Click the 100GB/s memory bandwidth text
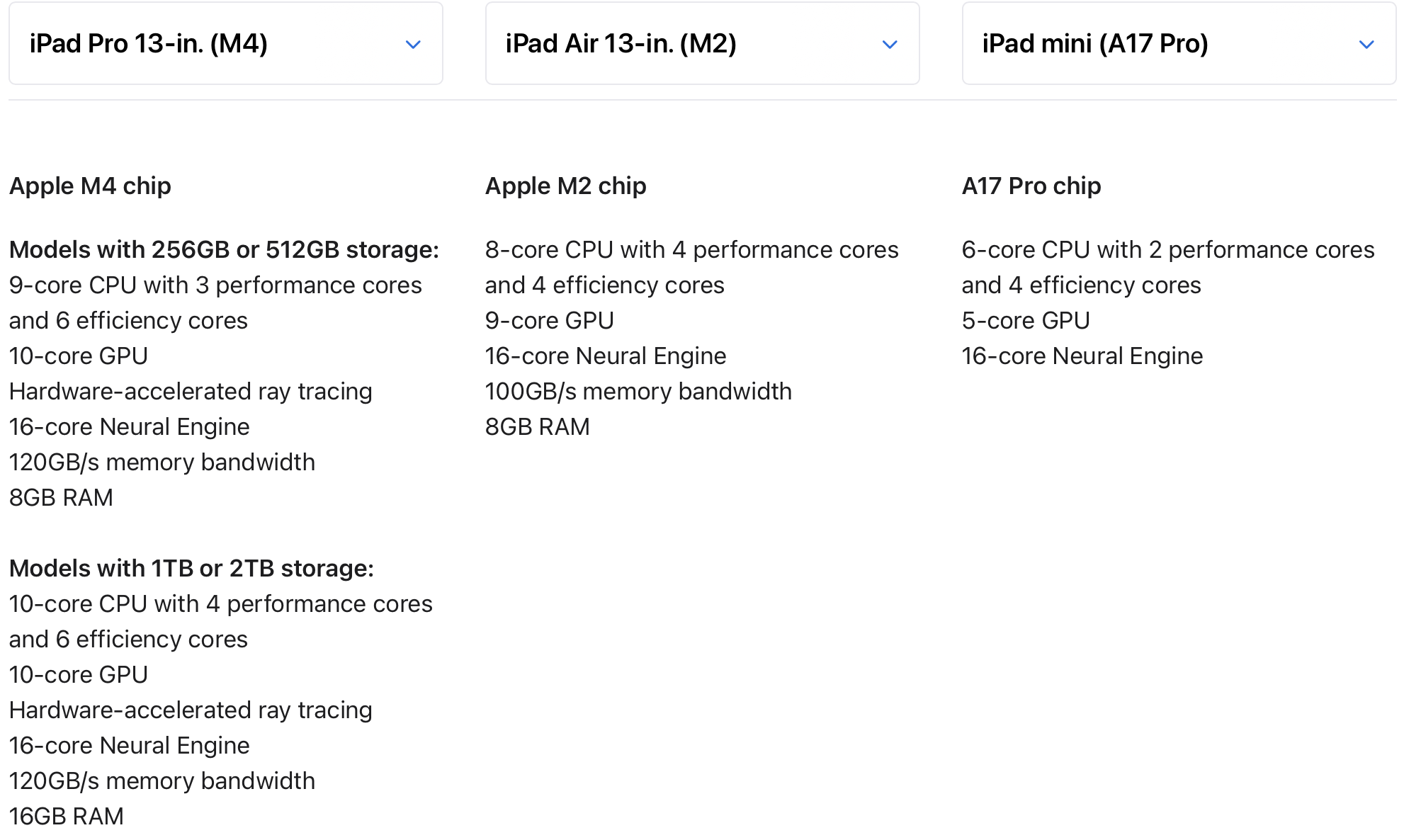This screenshot has height=840, width=1404. click(638, 392)
